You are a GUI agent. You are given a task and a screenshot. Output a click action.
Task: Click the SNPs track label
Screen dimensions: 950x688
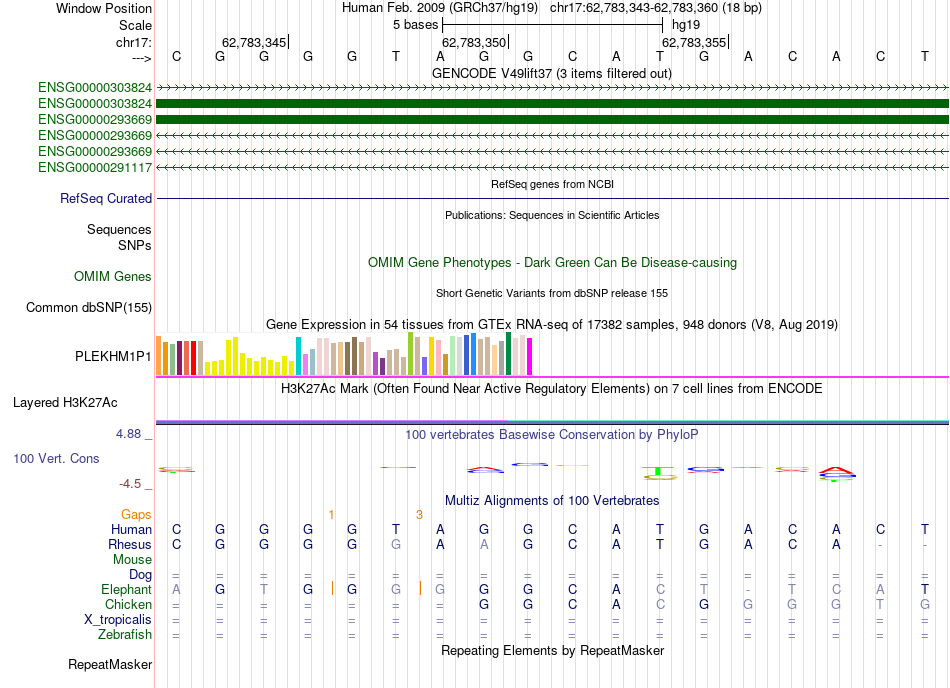[135, 245]
